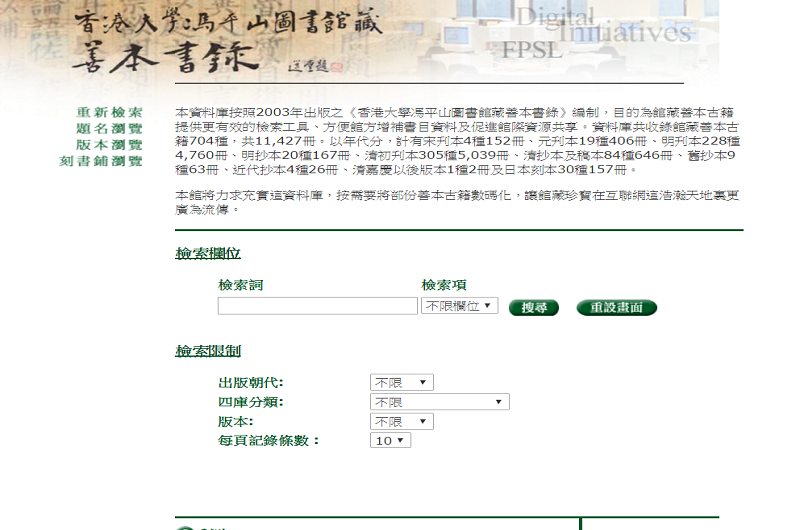800x530 pixels.
Task: Click the 每頁記錄條數 label
Action: [x=268, y=440]
